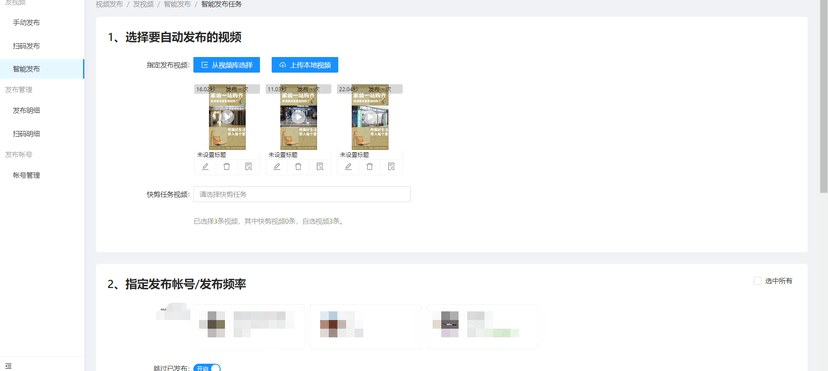Click the 发布管理 group label in sidebar
828x371 pixels.
pyautogui.click(x=19, y=90)
